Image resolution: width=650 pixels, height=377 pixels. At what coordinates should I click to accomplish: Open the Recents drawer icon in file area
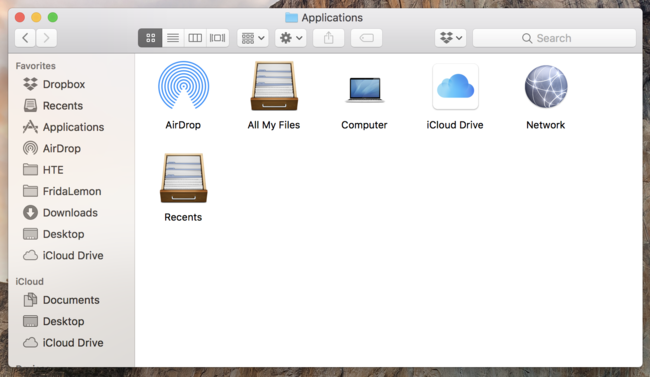(183, 178)
